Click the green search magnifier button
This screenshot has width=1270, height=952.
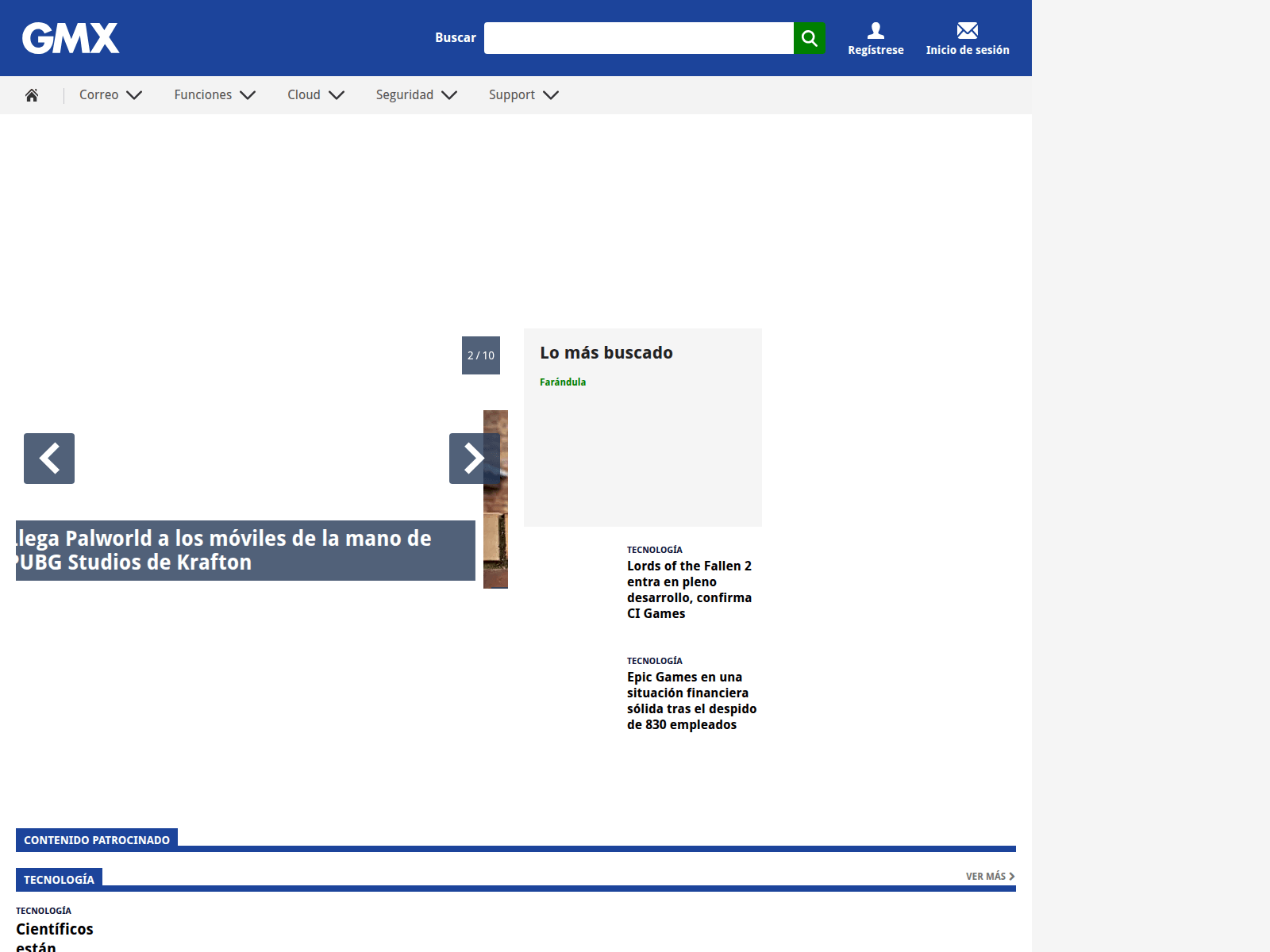810,38
